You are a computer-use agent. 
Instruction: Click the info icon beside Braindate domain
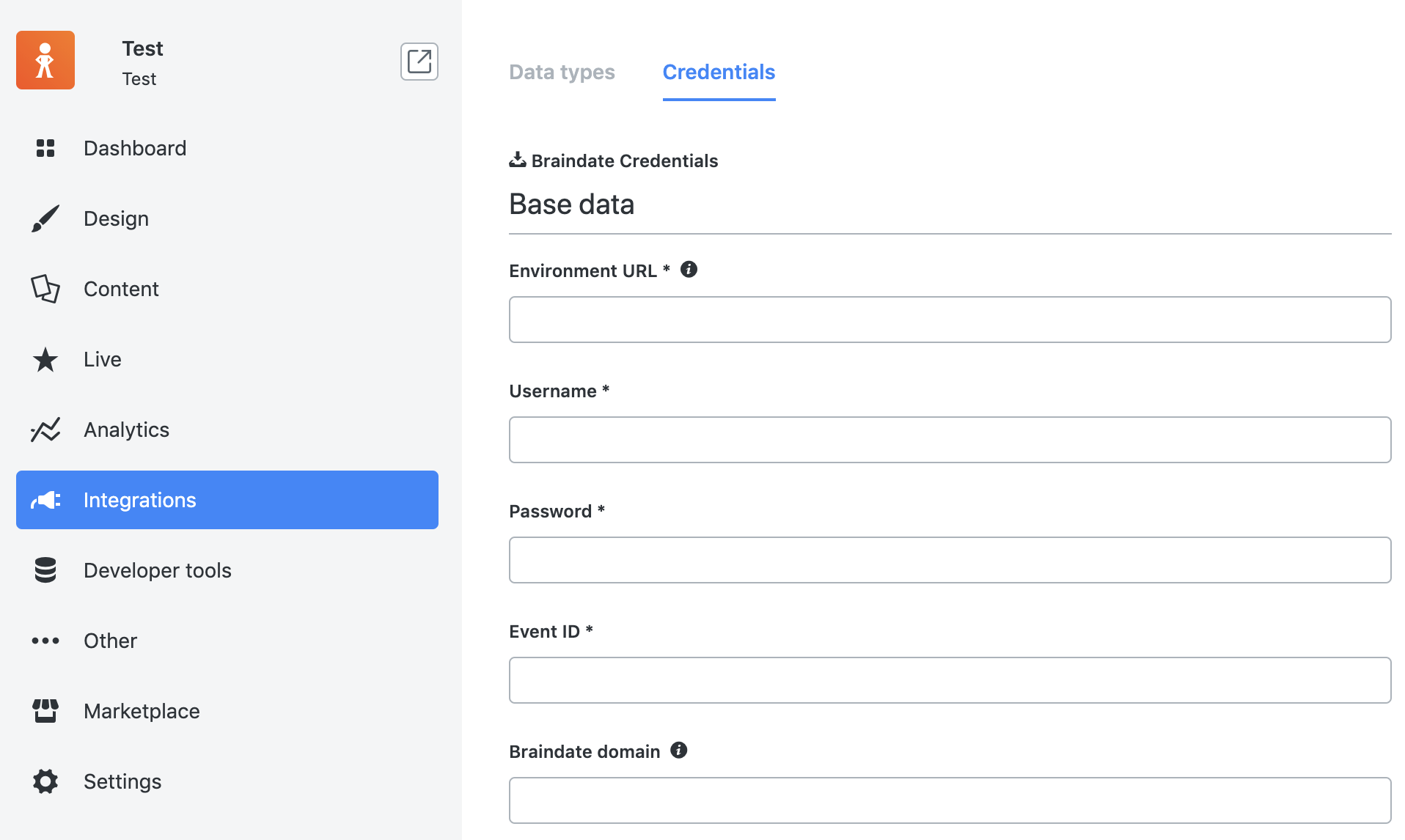coord(678,750)
